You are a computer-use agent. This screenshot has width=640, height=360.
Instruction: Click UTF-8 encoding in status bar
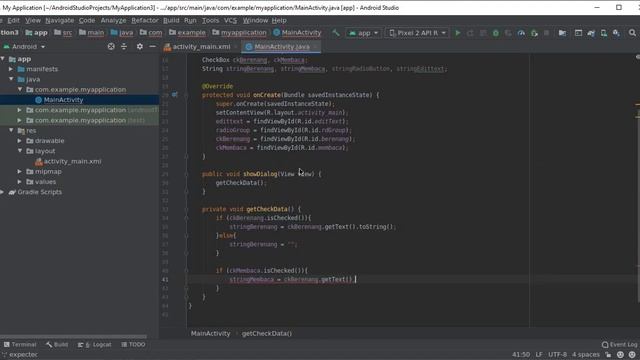(557, 355)
